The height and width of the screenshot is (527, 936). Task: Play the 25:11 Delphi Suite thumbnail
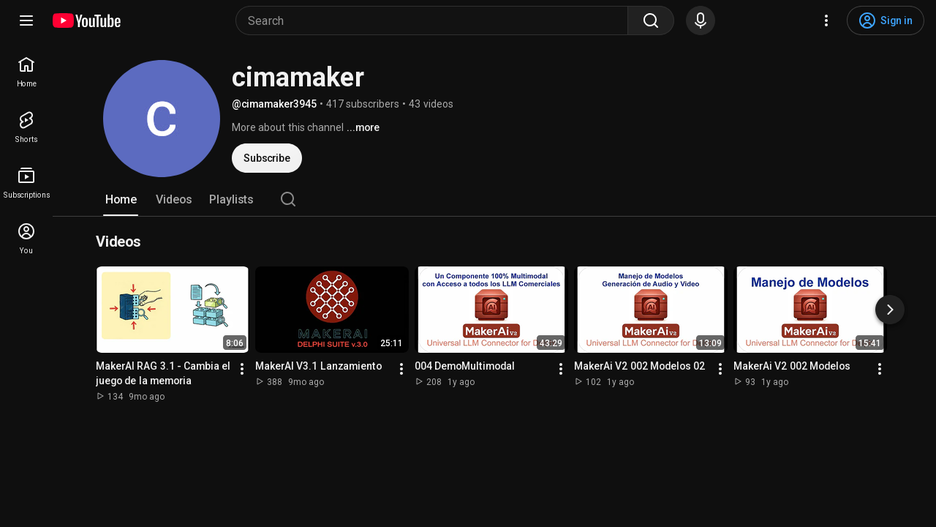click(331, 309)
